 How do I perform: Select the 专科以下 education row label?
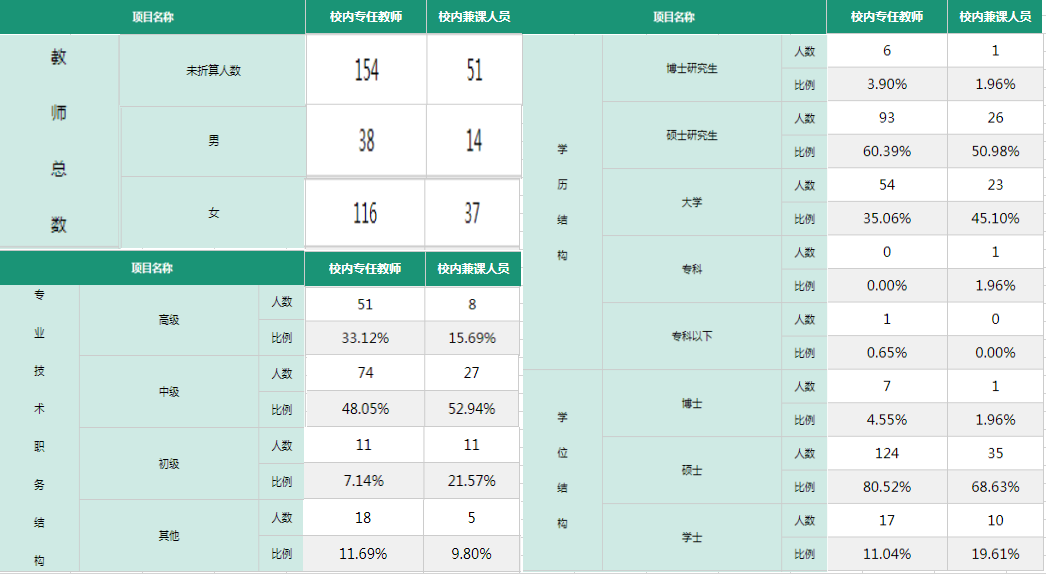click(692, 336)
